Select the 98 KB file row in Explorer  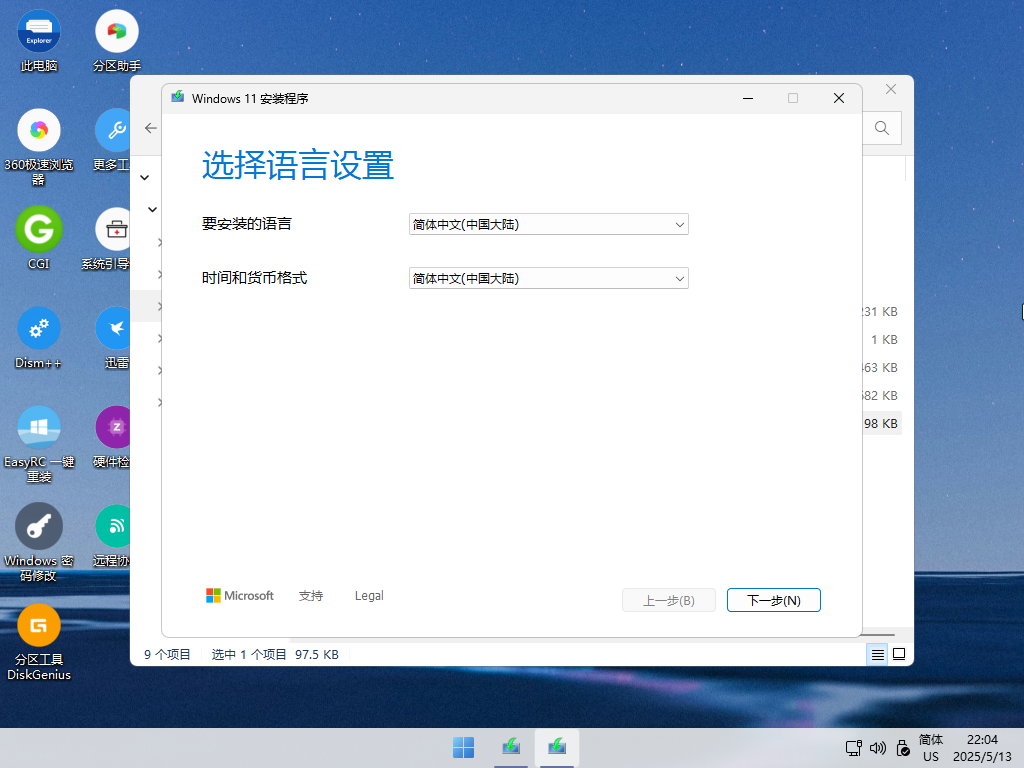(x=882, y=423)
